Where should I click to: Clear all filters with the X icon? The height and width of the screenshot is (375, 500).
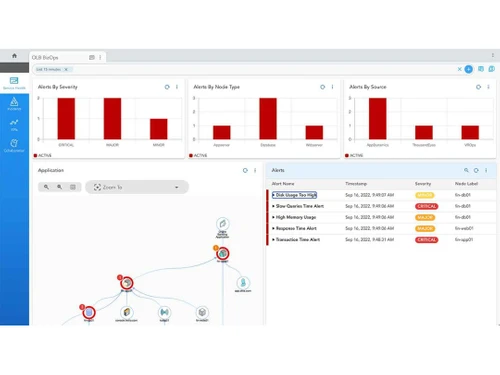459,69
